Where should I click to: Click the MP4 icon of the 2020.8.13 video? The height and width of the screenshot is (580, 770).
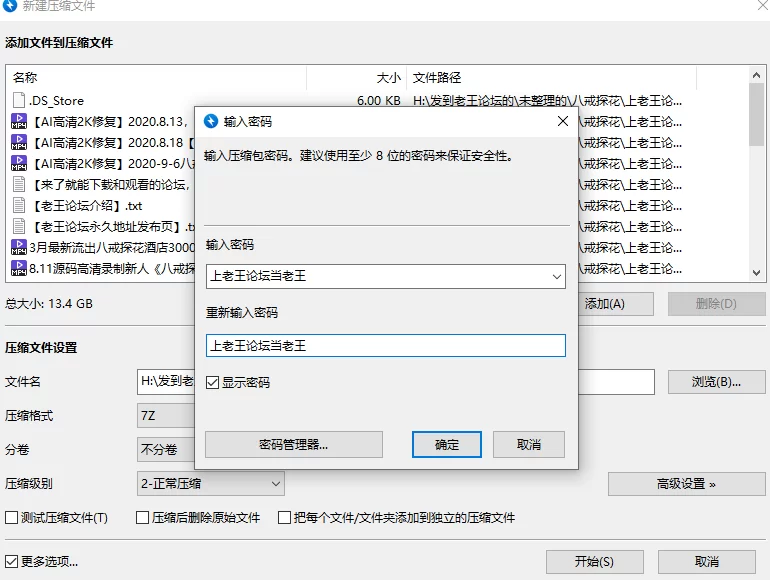(x=19, y=121)
